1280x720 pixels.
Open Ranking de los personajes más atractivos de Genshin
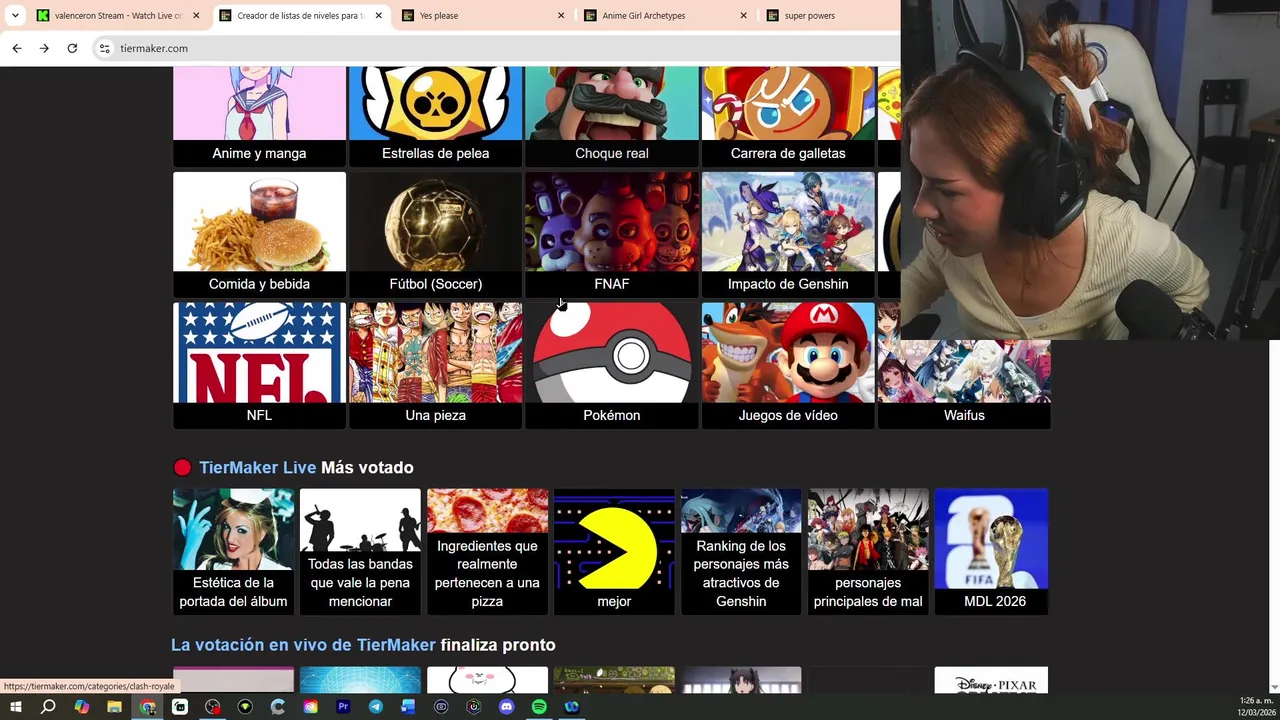(741, 551)
